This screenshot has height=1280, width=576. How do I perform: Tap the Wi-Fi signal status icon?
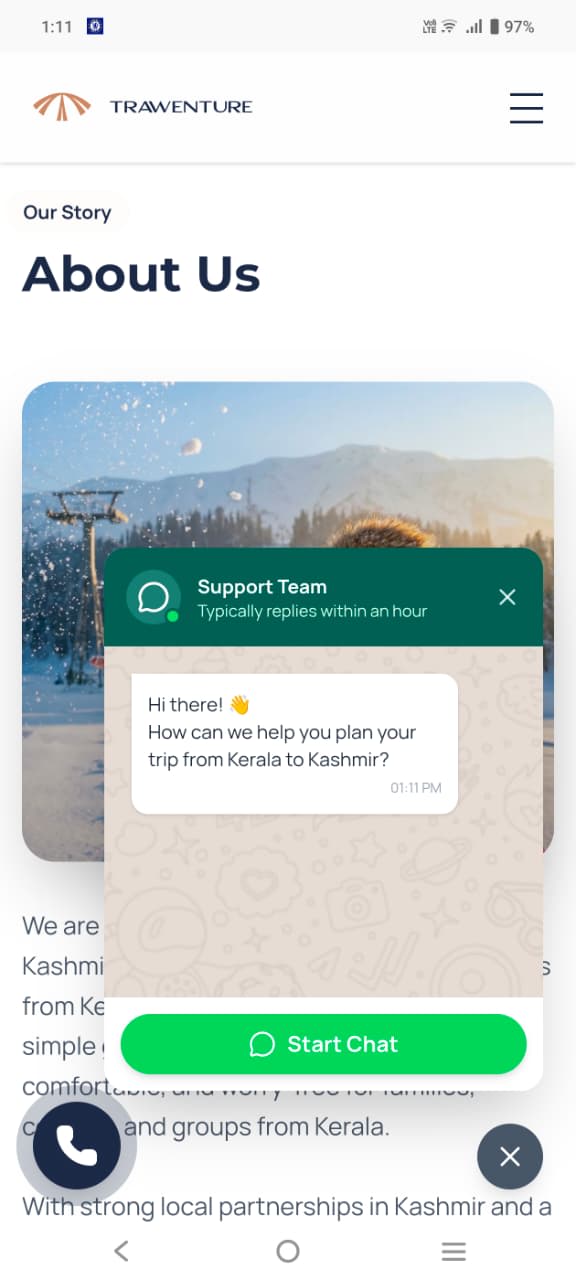449,27
